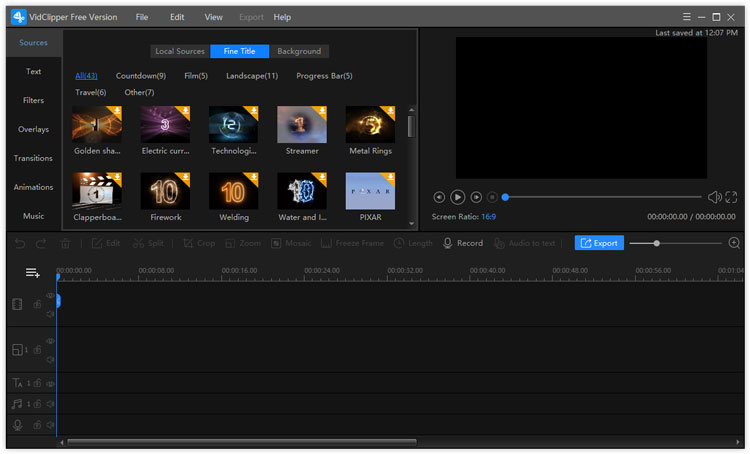The width and height of the screenshot is (750, 454).
Task: Filter titles by Progress Bar(5) category
Action: pos(324,76)
